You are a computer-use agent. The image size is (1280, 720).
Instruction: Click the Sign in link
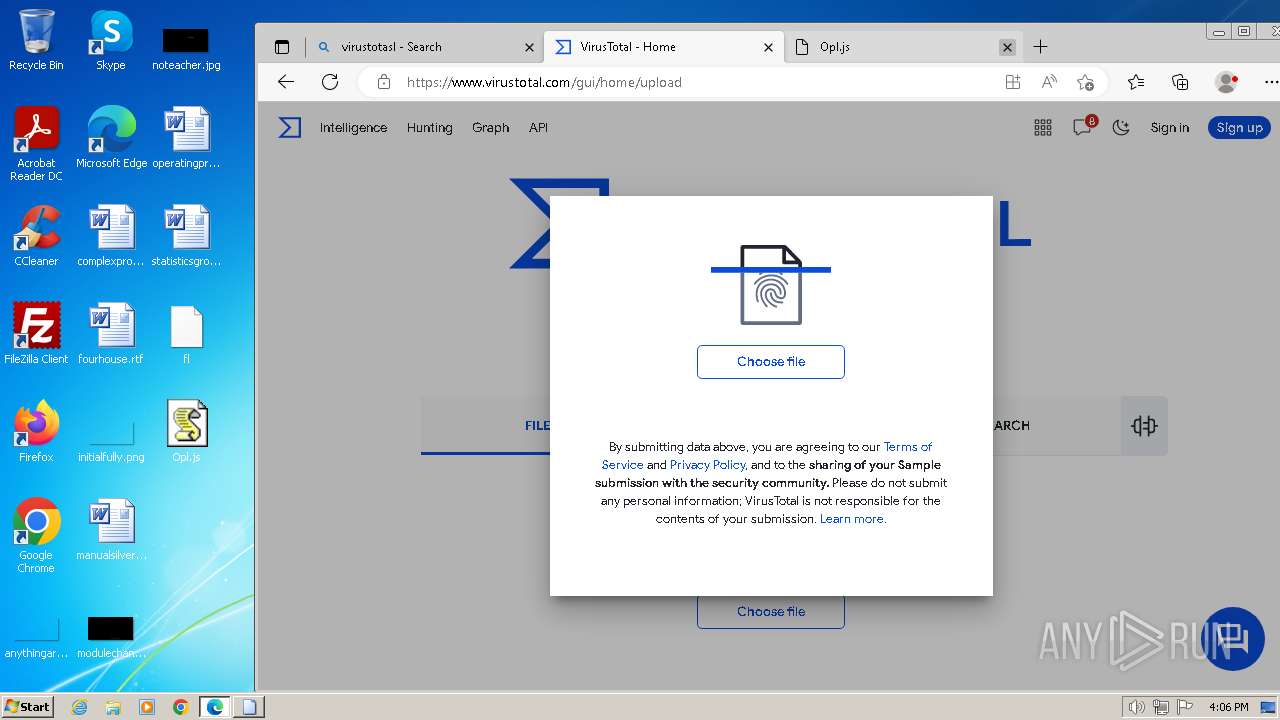(x=1169, y=128)
